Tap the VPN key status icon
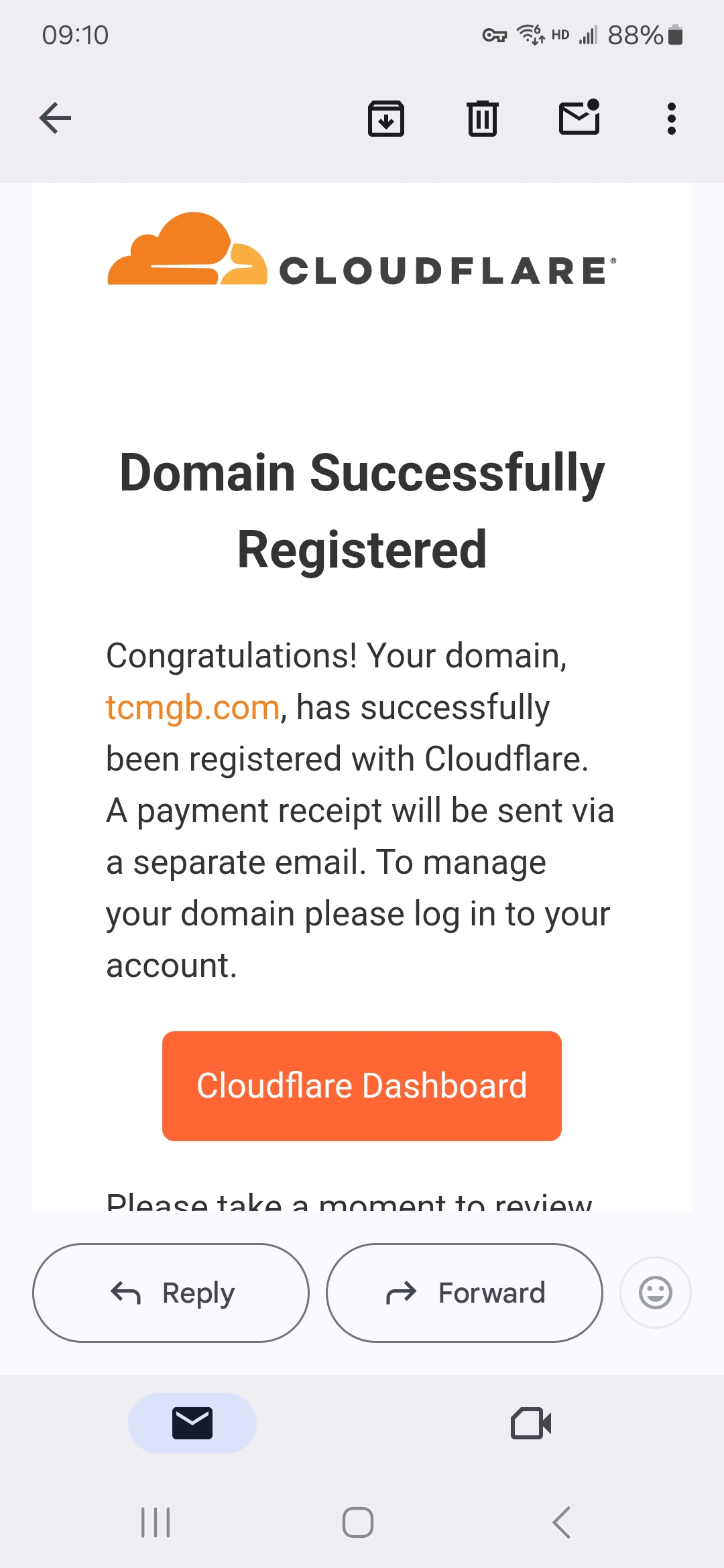Viewport: 724px width, 1568px height. pos(495,35)
